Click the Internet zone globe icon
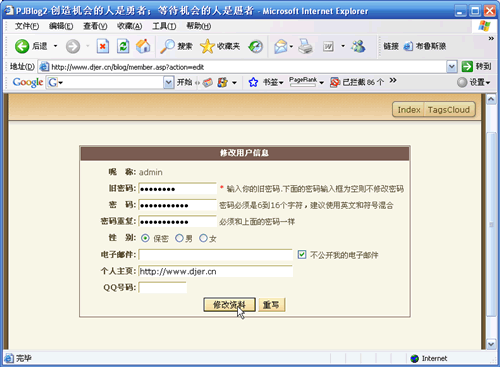500x367 pixels. pos(415,358)
